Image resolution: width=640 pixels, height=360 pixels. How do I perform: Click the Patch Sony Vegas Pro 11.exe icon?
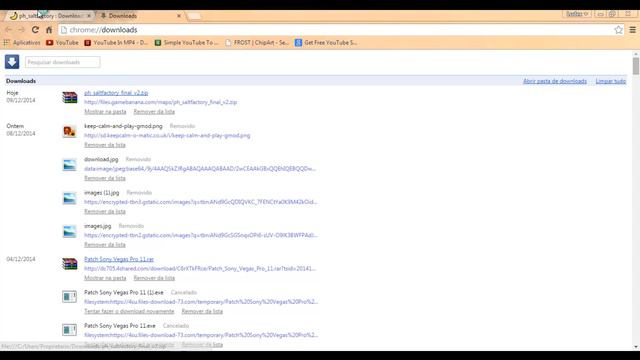click(69, 330)
